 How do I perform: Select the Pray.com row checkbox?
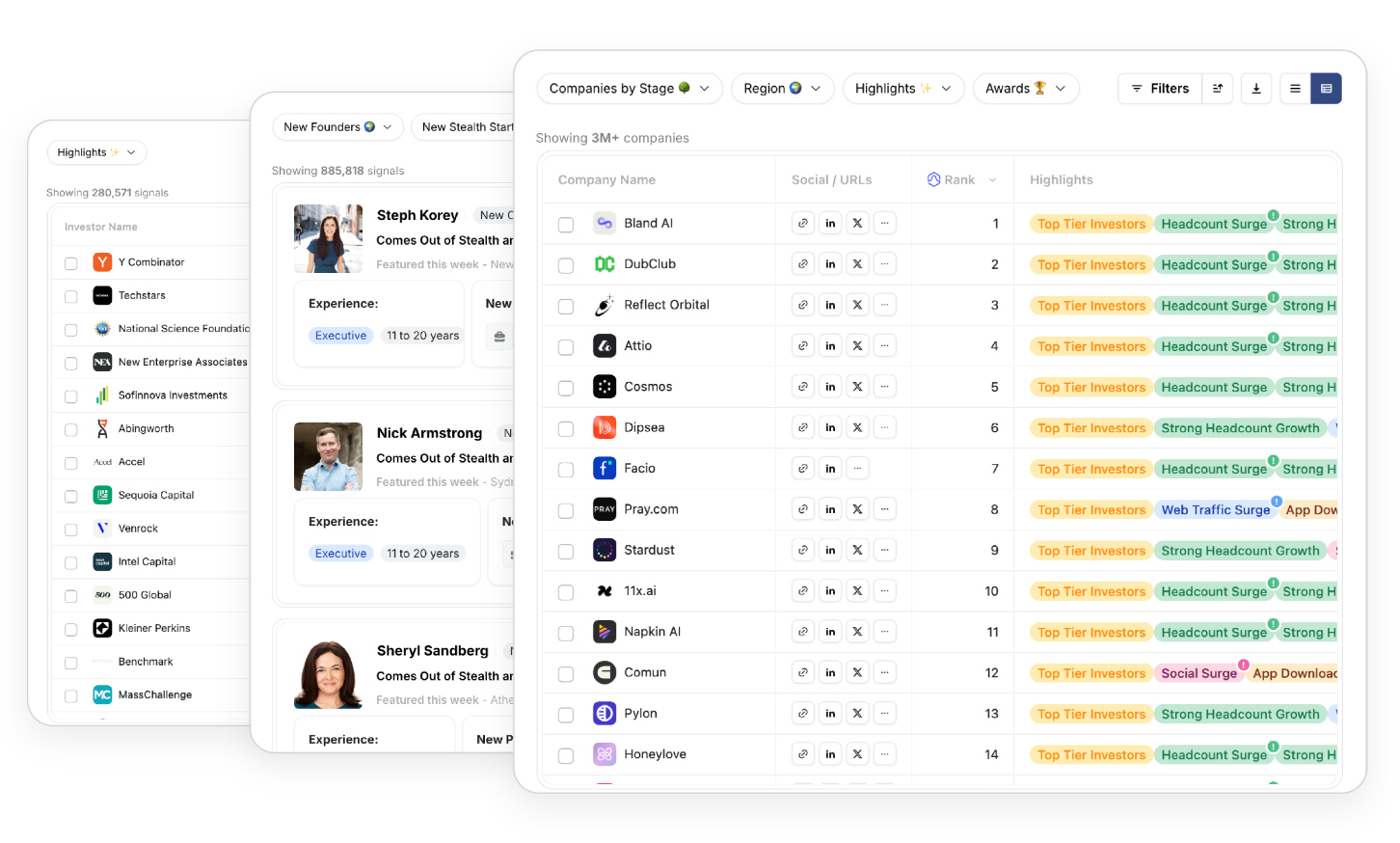pos(566,510)
